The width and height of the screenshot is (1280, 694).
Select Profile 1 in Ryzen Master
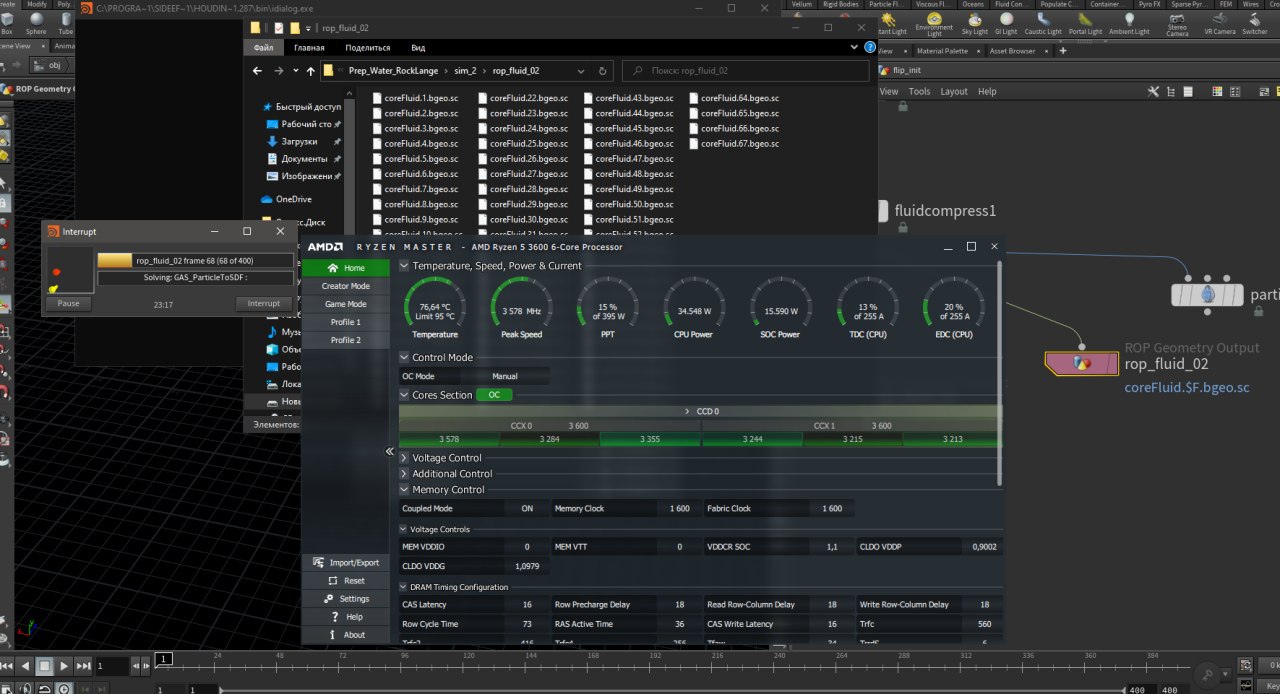347,322
